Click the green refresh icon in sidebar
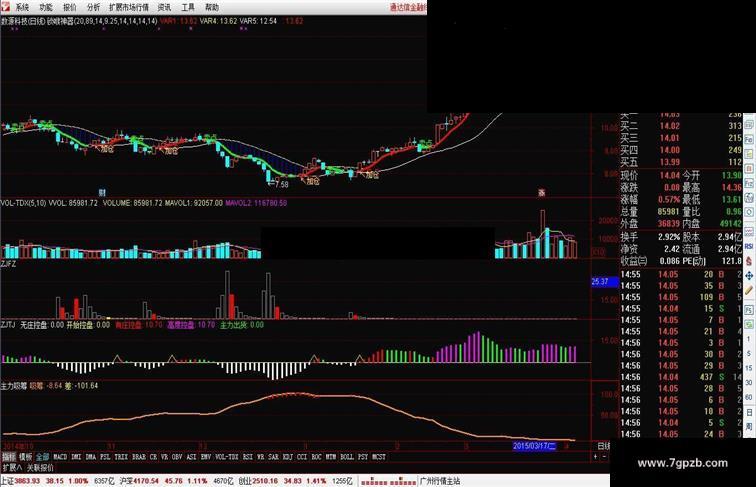The width and height of the screenshot is (756, 487). coord(749,324)
